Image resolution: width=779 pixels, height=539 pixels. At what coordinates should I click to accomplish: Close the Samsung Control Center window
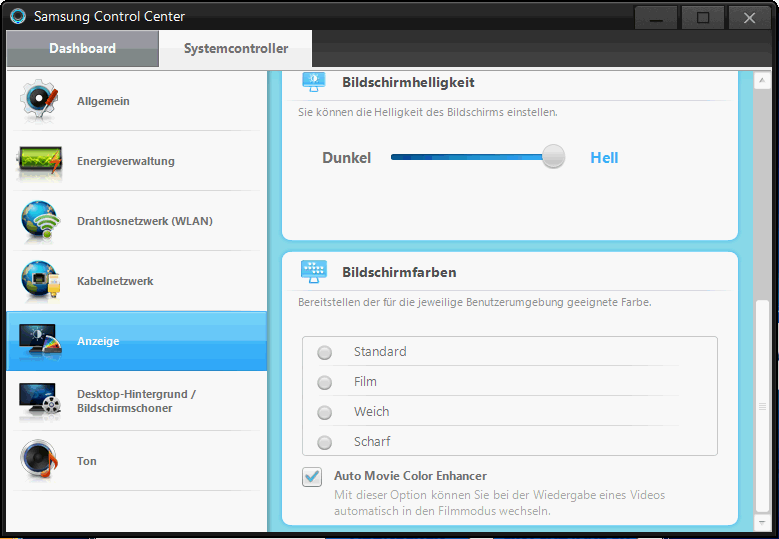(x=749, y=18)
